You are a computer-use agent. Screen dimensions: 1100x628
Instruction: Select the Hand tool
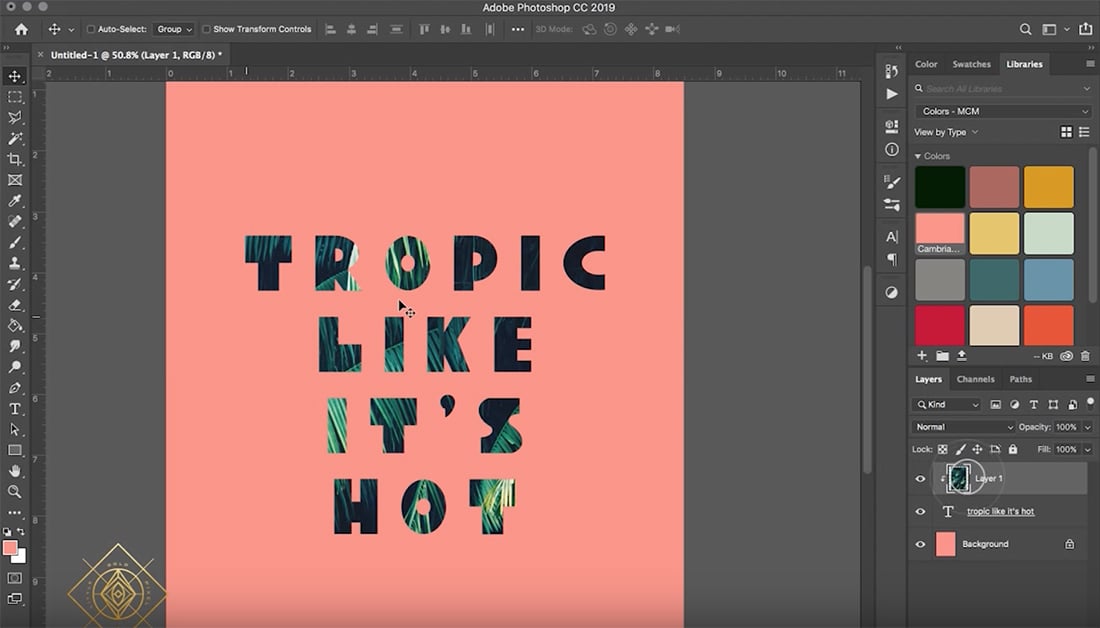[x=15, y=471]
